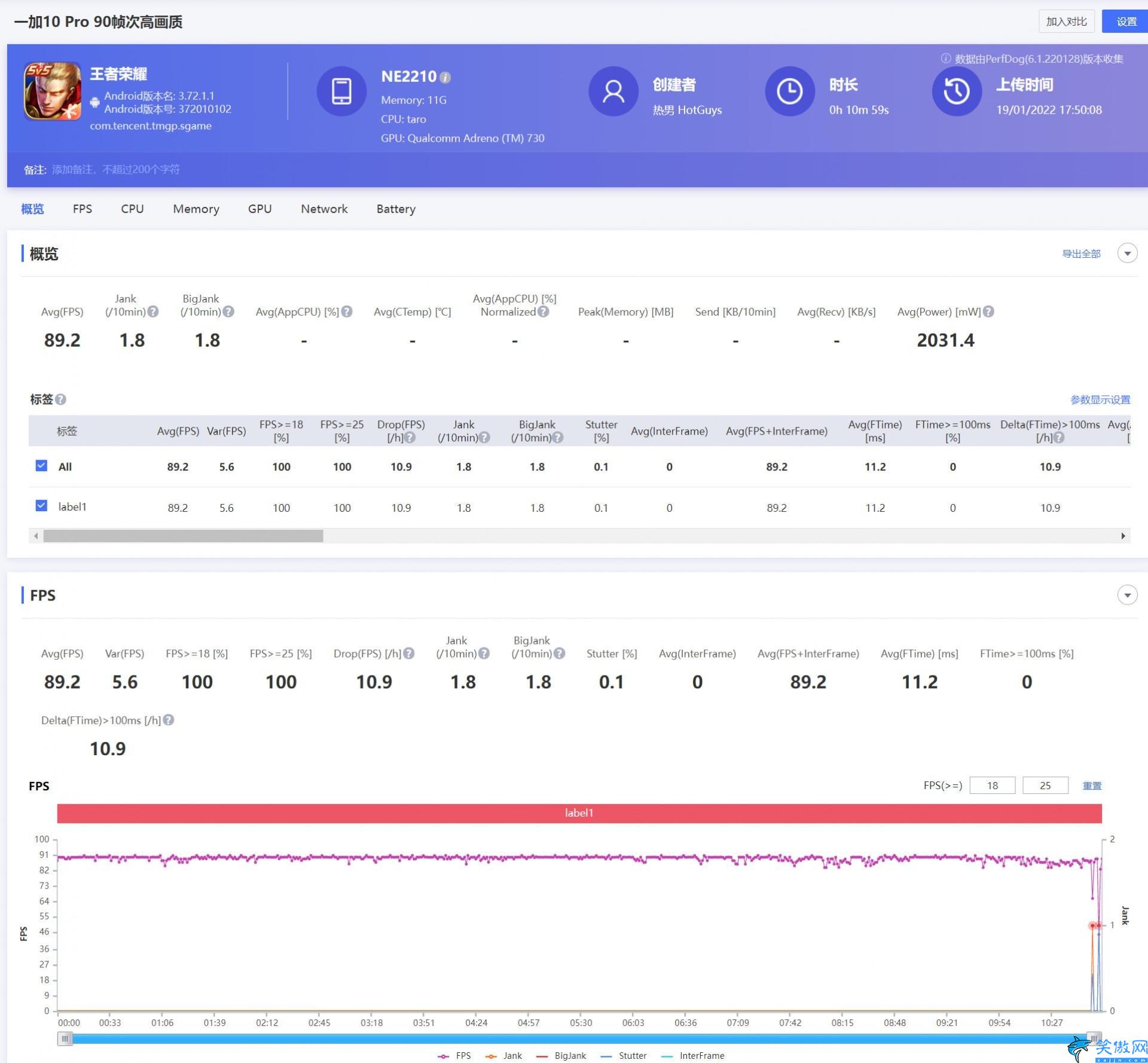Click the table horizontal scrollbar thumb
The image size is (1148, 1063).
tap(183, 536)
